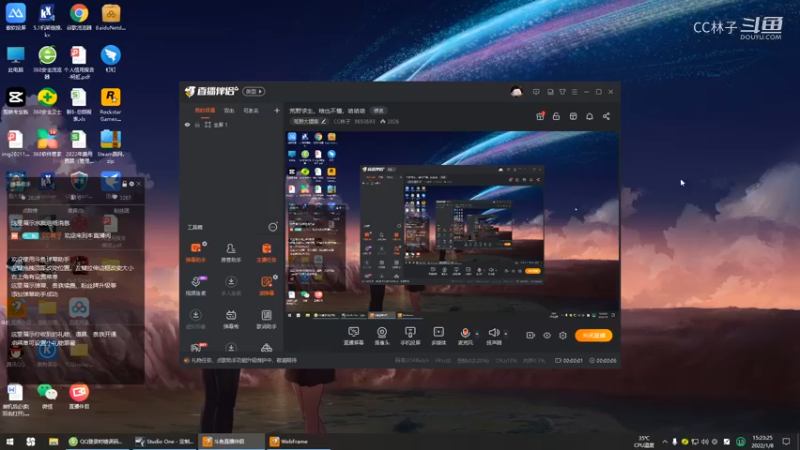Edit the stream category pill with pencil icon

[309, 121]
